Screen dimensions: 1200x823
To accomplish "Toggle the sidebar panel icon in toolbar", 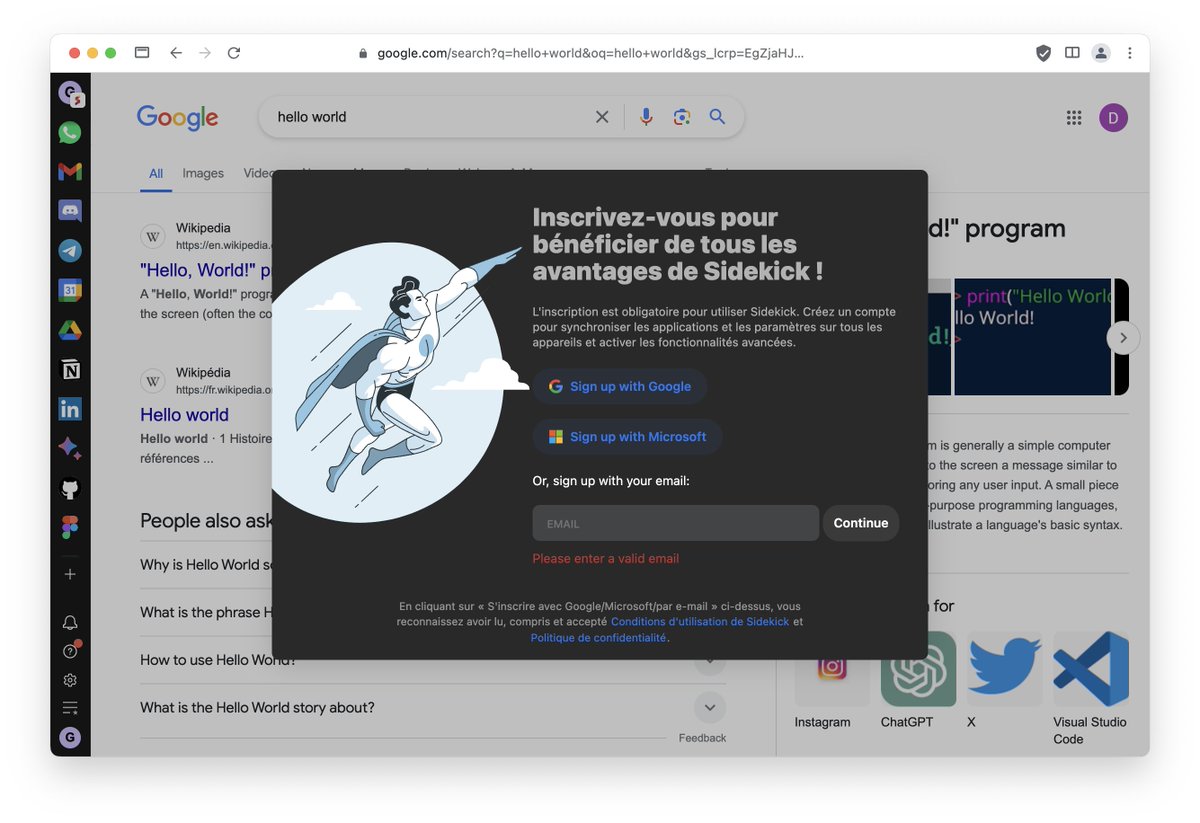I will (x=142, y=53).
